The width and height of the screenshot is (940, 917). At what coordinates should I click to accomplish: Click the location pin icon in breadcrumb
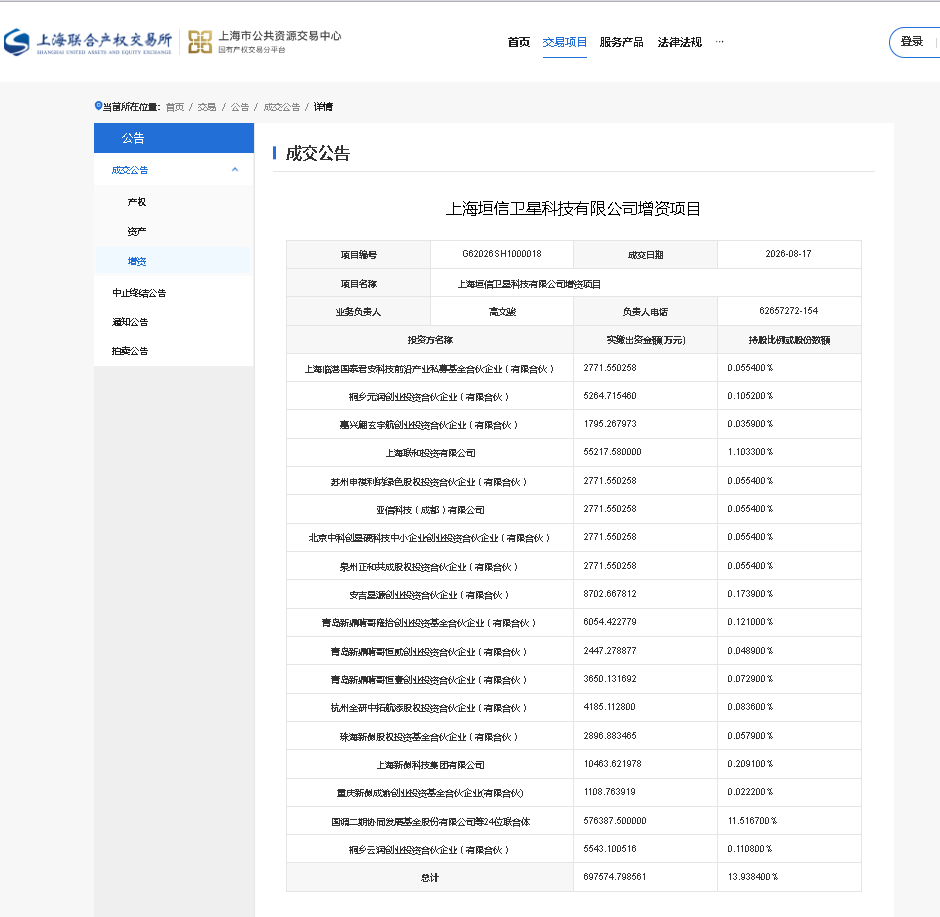[x=98, y=106]
